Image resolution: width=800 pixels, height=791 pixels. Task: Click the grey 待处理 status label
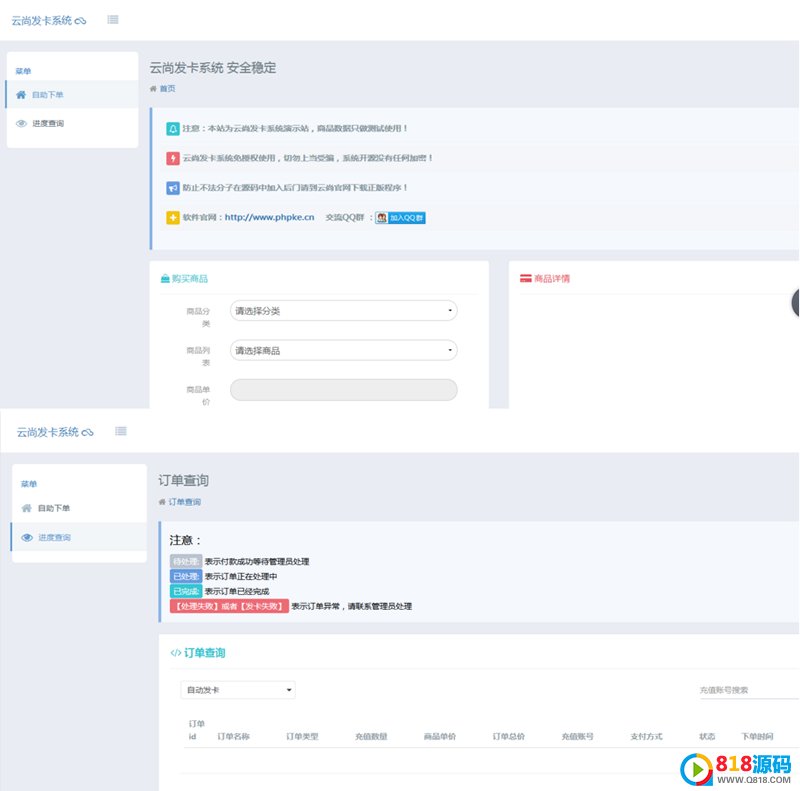tap(186, 561)
